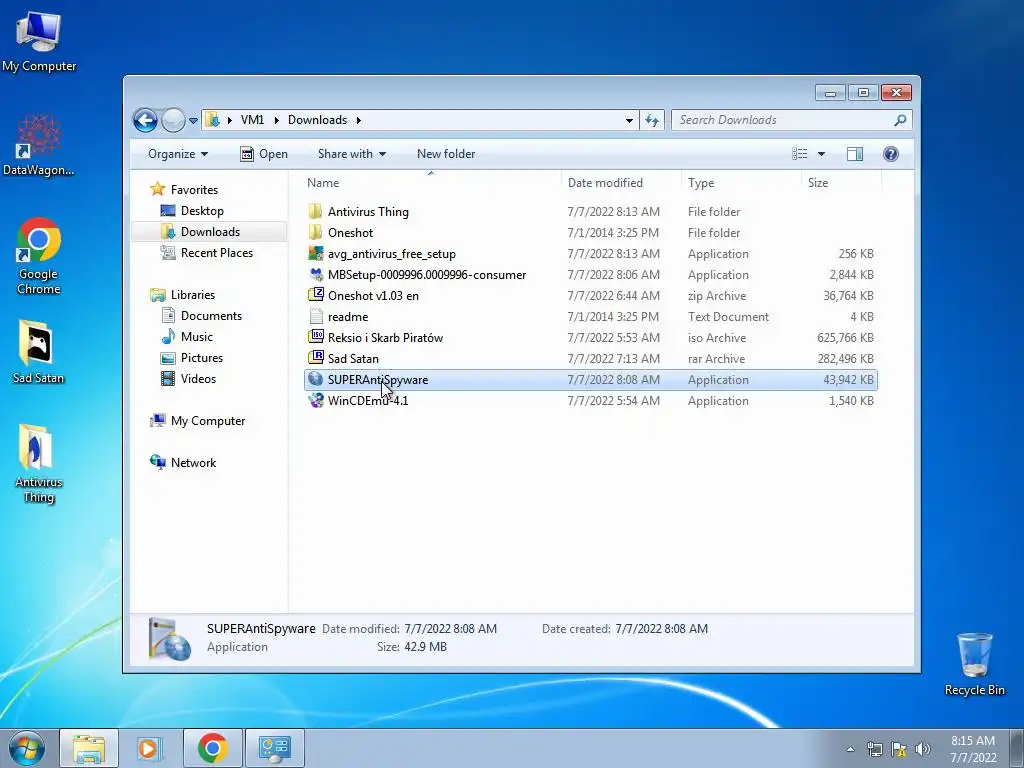Click the Change your view icon
The height and width of the screenshot is (768, 1024).
point(799,154)
